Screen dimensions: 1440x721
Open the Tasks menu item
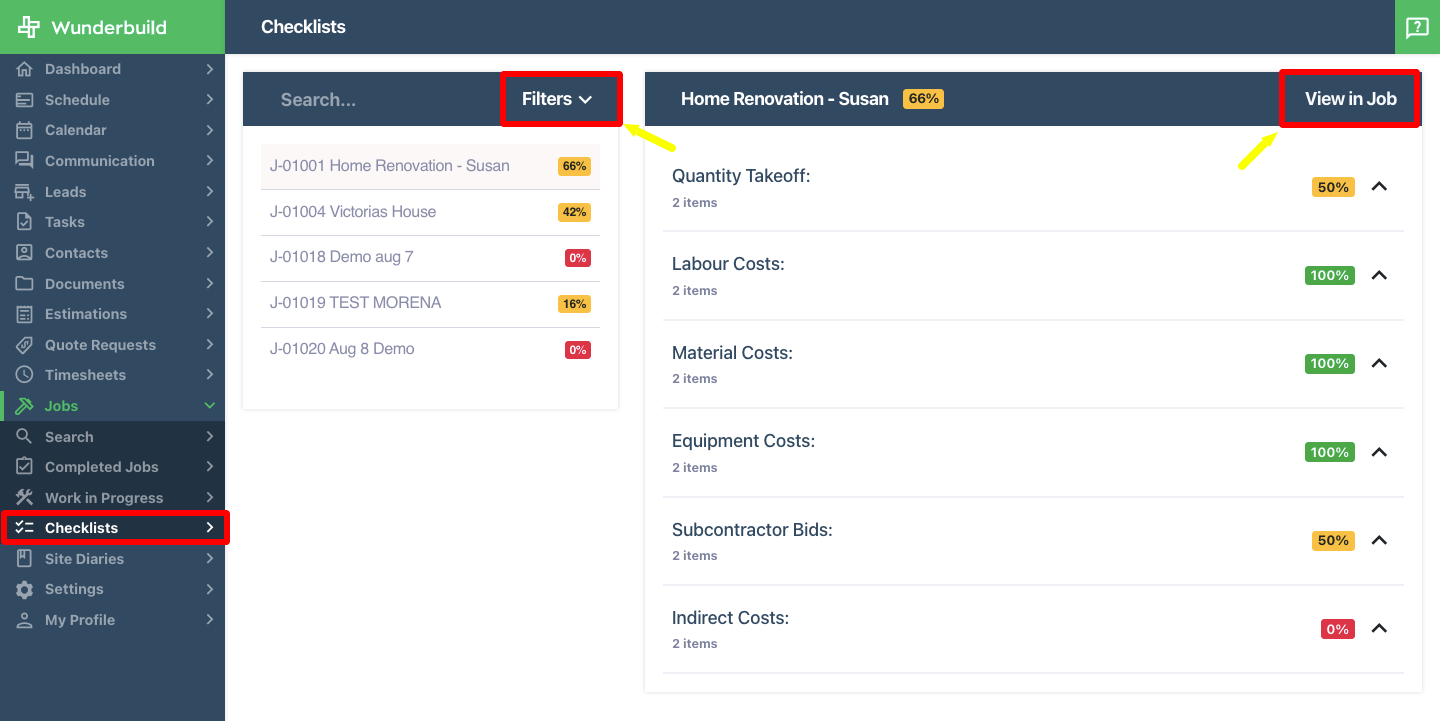112,222
